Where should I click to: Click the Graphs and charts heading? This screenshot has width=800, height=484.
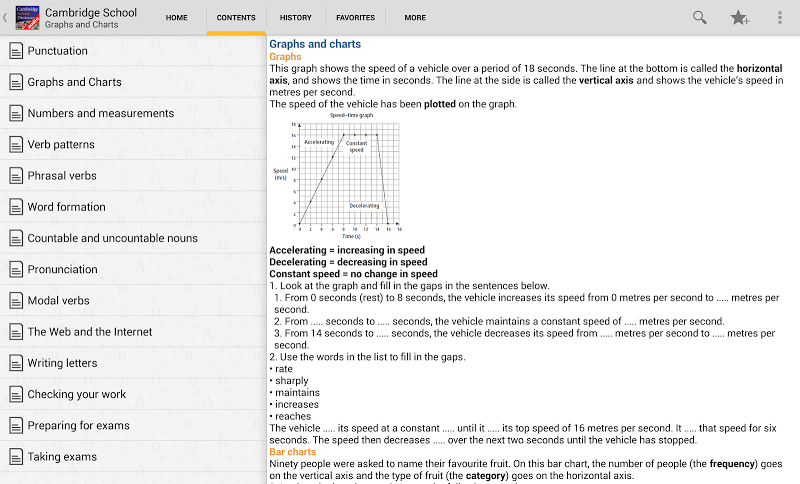pos(315,44)
